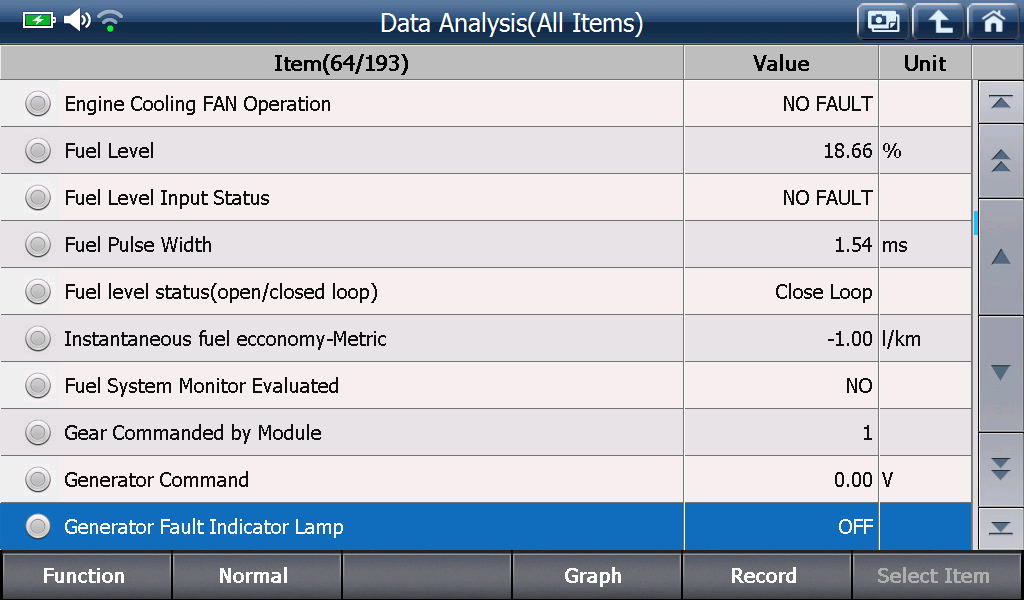
Task: Tap the home icon in title bar
Action: (x=993, y=22)
